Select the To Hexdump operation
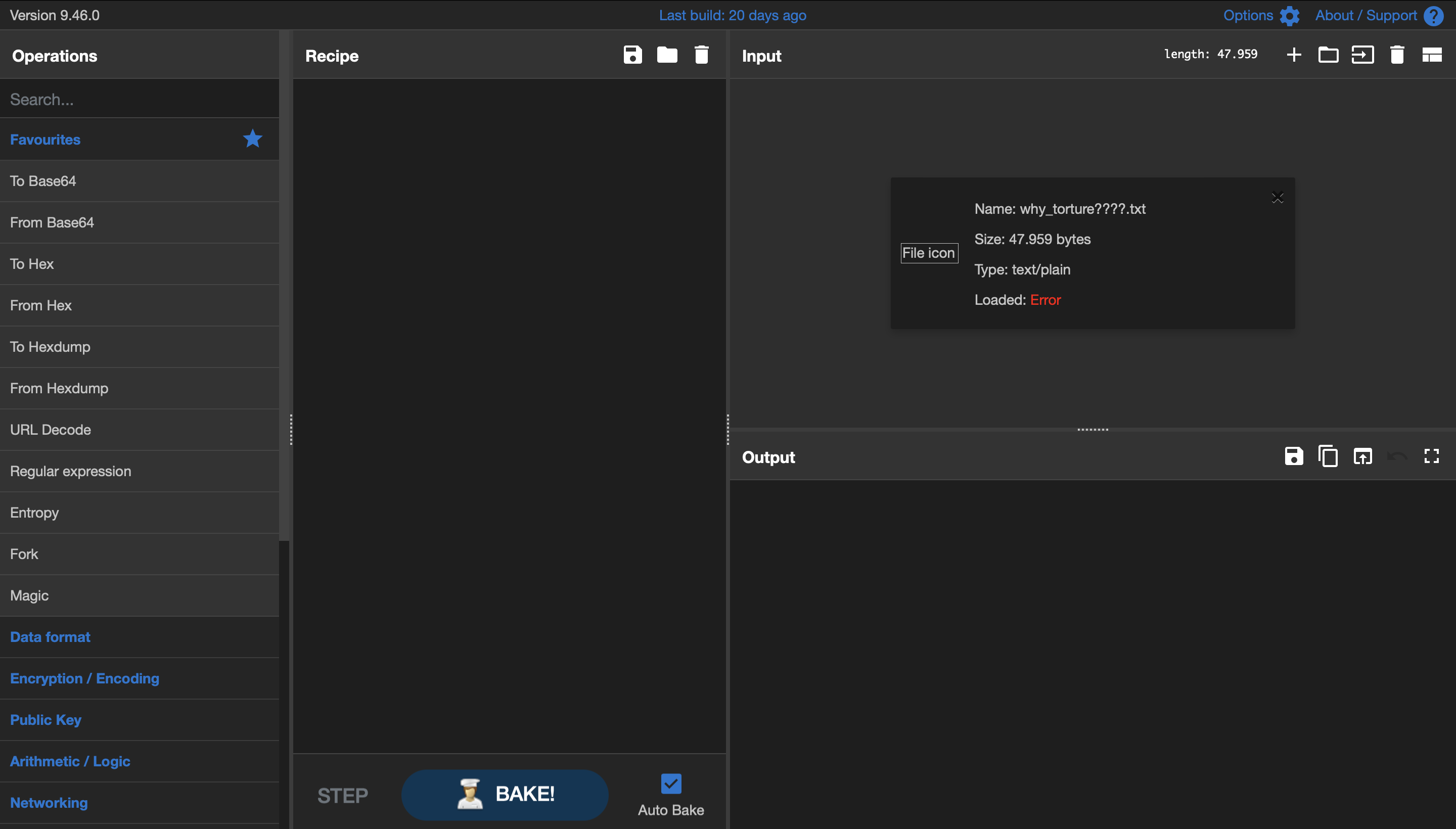This screenshot has width=1456, height=829. click(140, 347)
